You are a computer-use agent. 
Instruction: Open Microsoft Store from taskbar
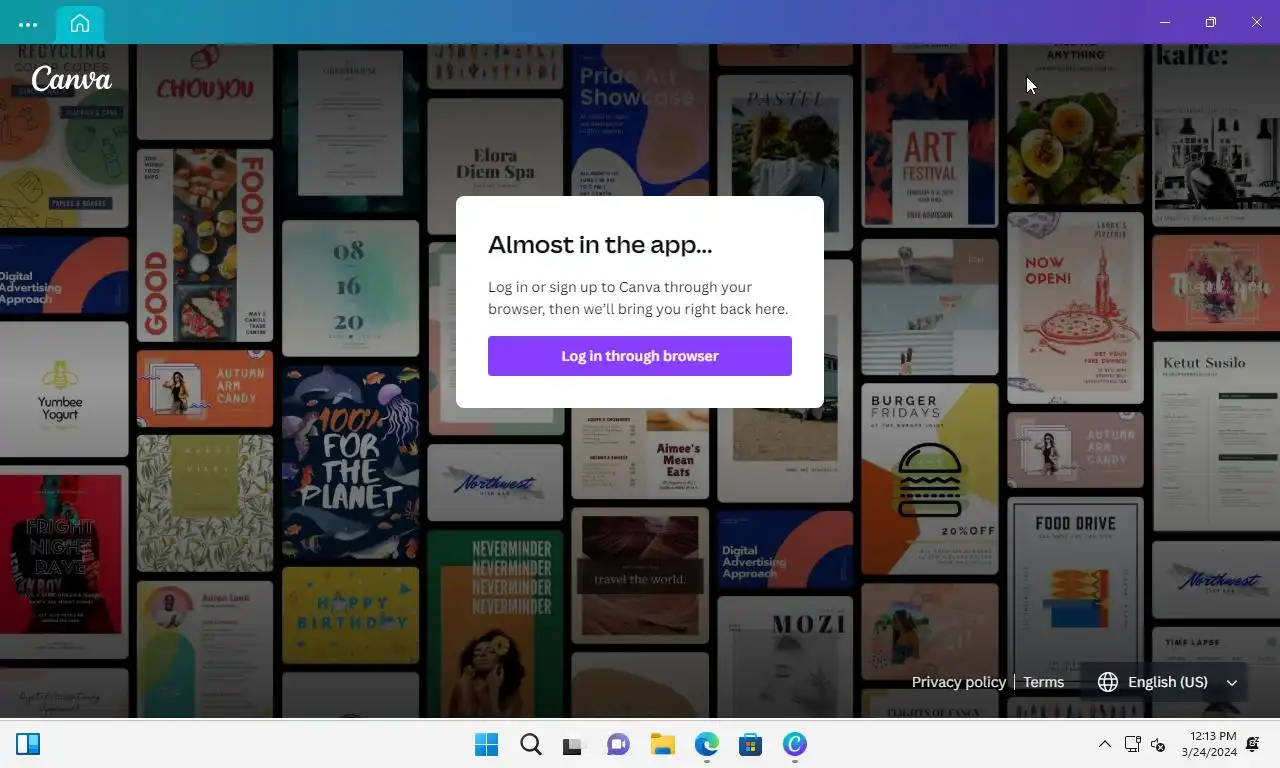pyautogui.click(x=750, y=744)
